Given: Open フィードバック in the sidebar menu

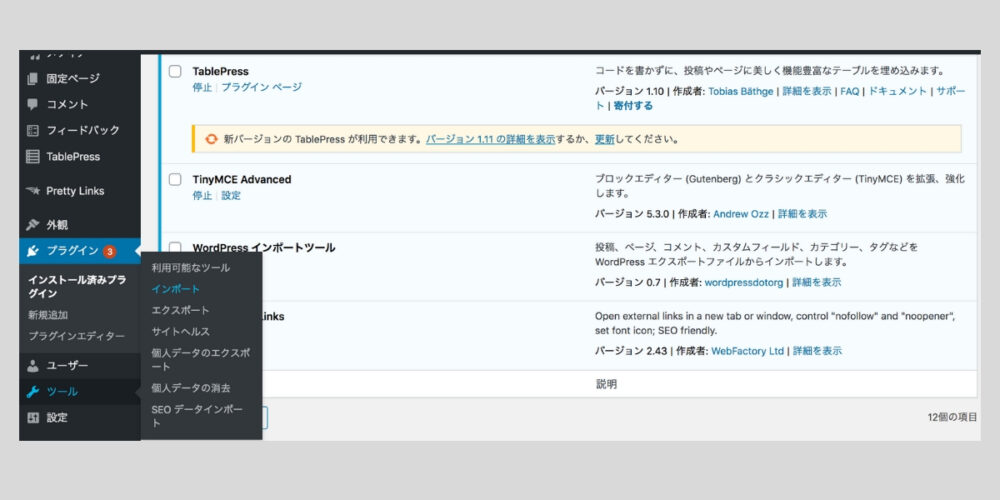Looking at the screenshot, I should pyautogui.click(x=82, y=131).
